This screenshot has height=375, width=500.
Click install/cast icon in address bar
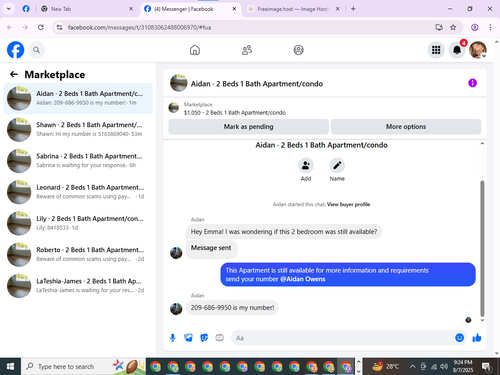pyautogui.click(x=439, y=27)
